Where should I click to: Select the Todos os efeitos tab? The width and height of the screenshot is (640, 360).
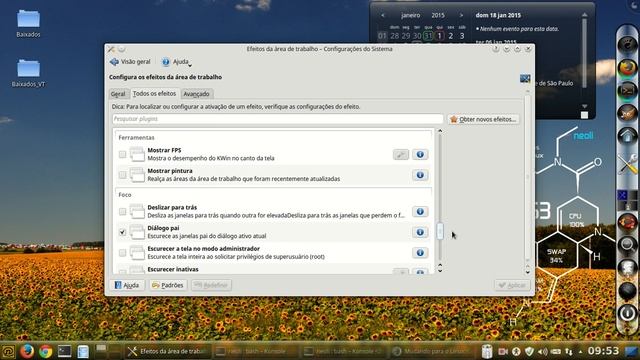[154, 93]
